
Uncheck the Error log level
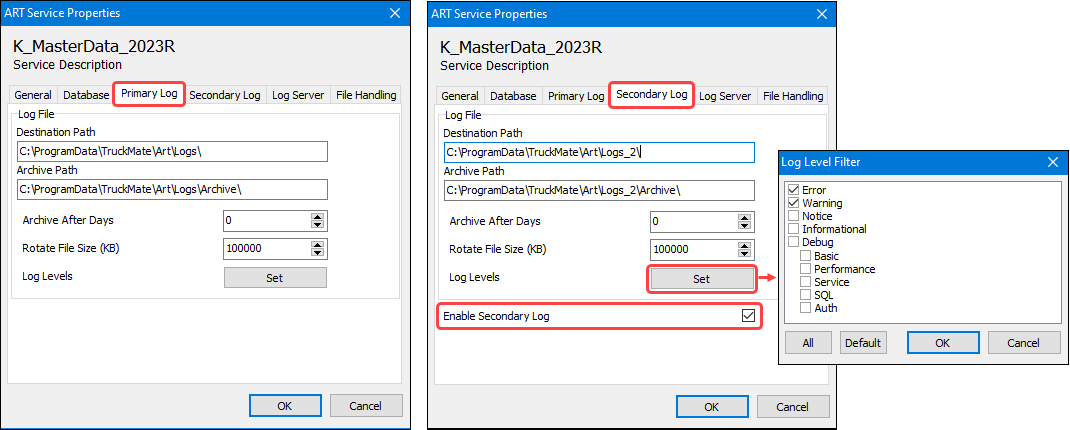point(794,190)
